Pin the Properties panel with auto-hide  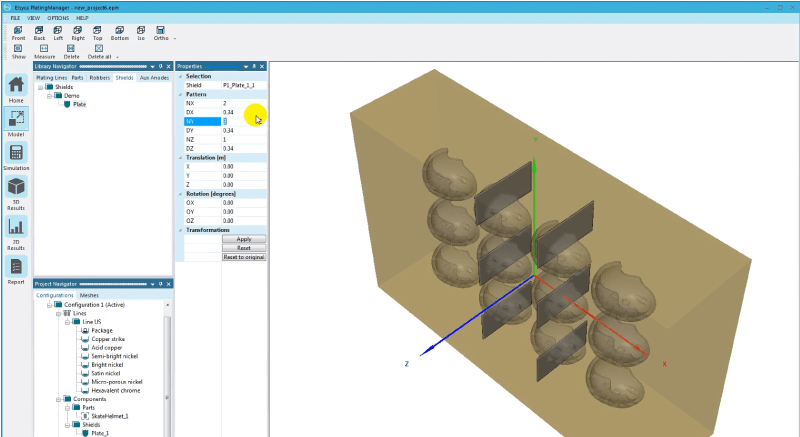point(255,66)
